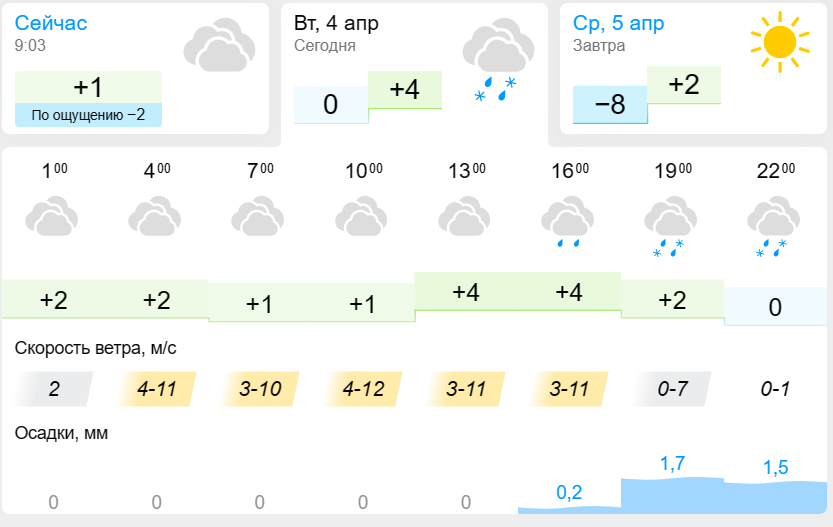833x527 pixels.
Task: Click the 0,2 mm precipitation value
Action: click(x=570, y=492)
